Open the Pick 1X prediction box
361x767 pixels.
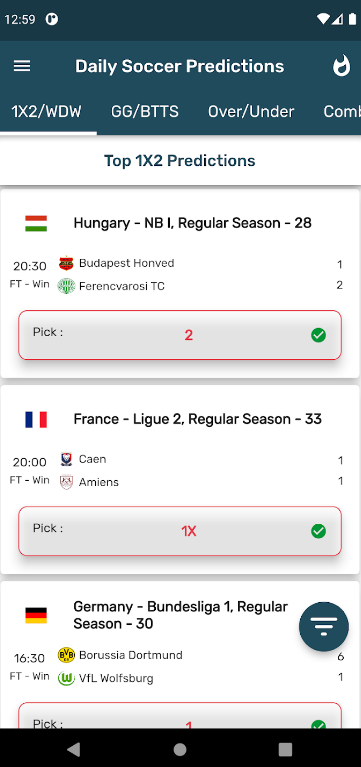[x=180, y=531]
